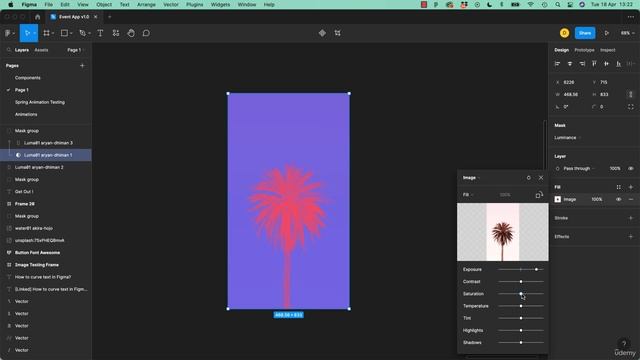640x360 pixels.
Task: Click the Create component icon
Action: [x=322, y=33]
